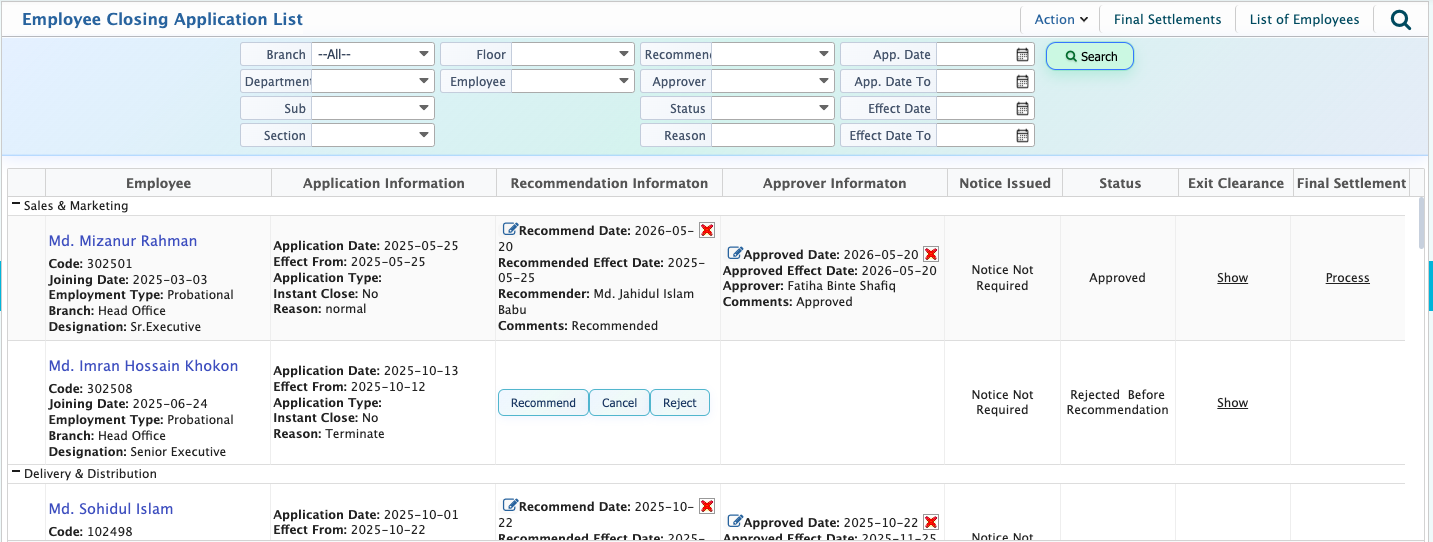Click the Notice Issued column header

pyautogui.click(x=1005, y=183)
